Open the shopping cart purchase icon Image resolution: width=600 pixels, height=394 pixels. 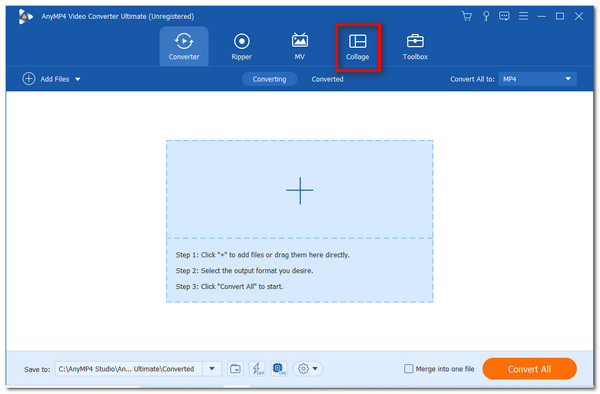466,16
